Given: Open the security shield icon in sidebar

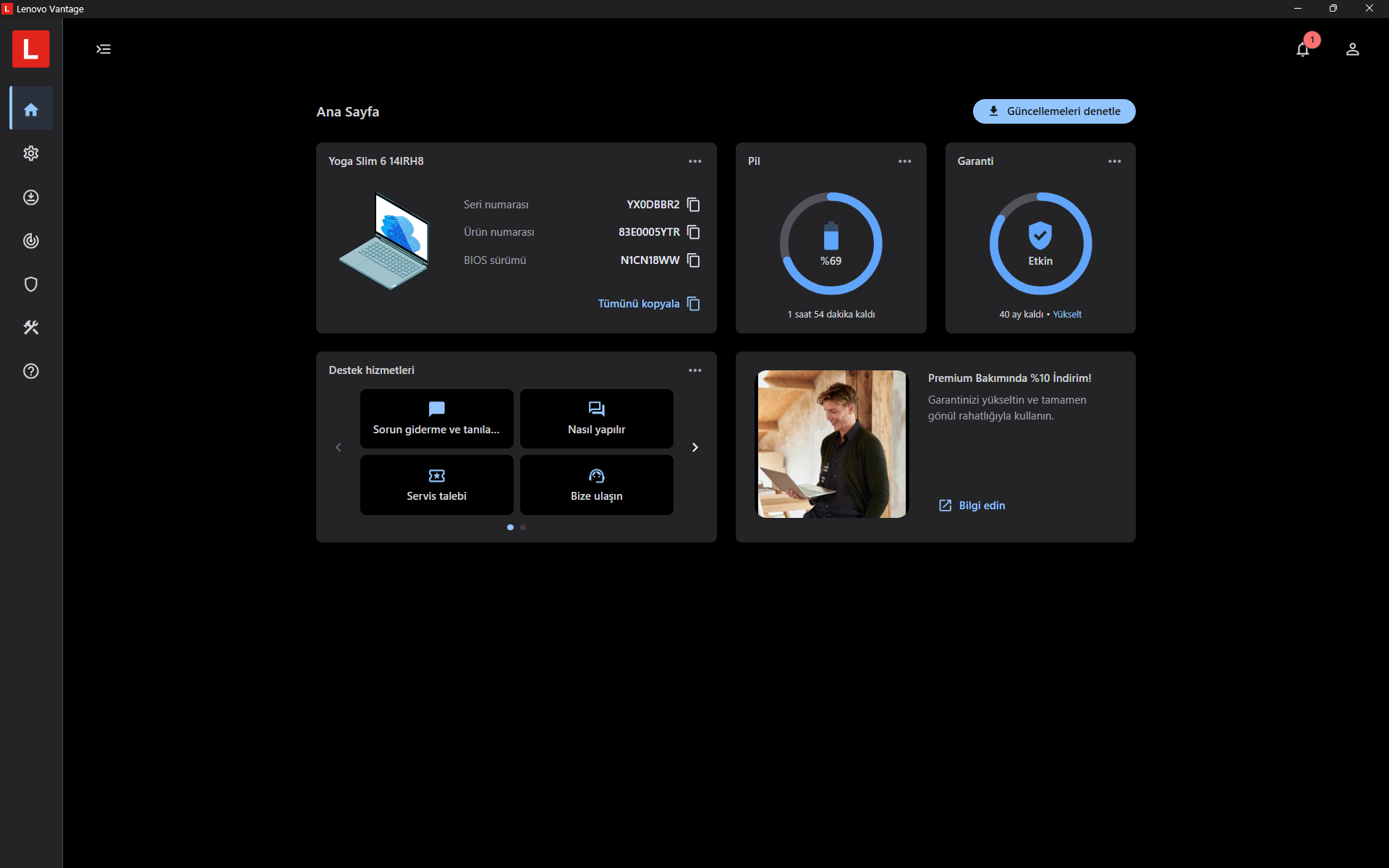Looking at the screenshot, I should 31,284.
